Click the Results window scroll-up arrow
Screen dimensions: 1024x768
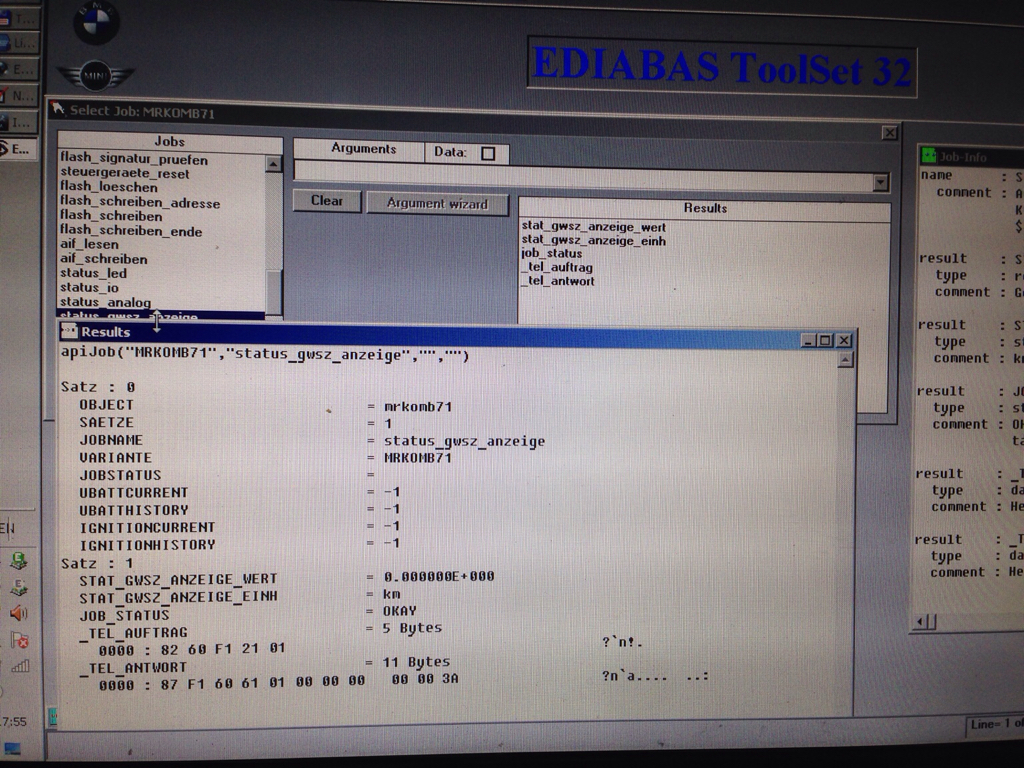845,360
